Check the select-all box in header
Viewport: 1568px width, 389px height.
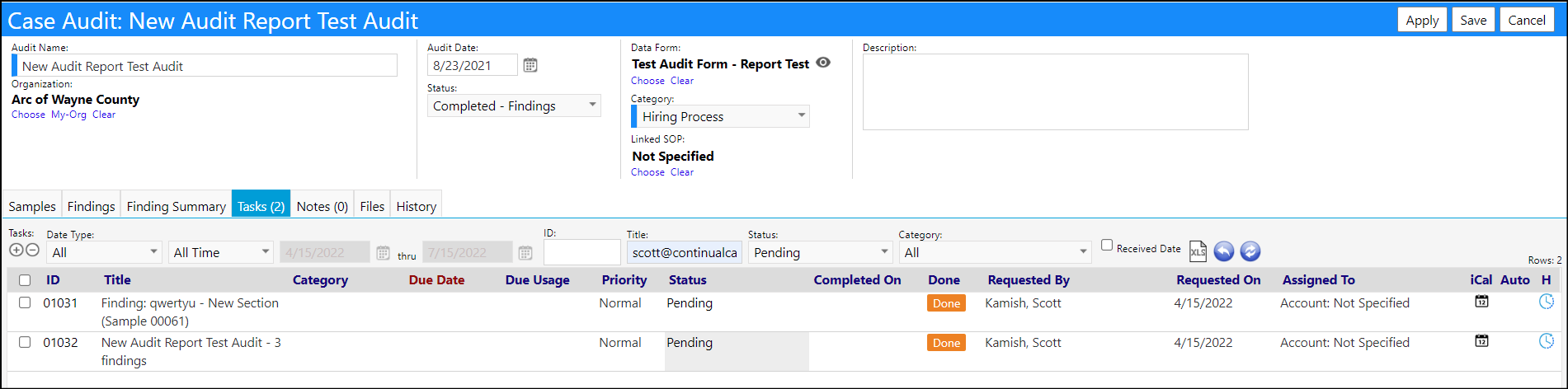[25, 280]
